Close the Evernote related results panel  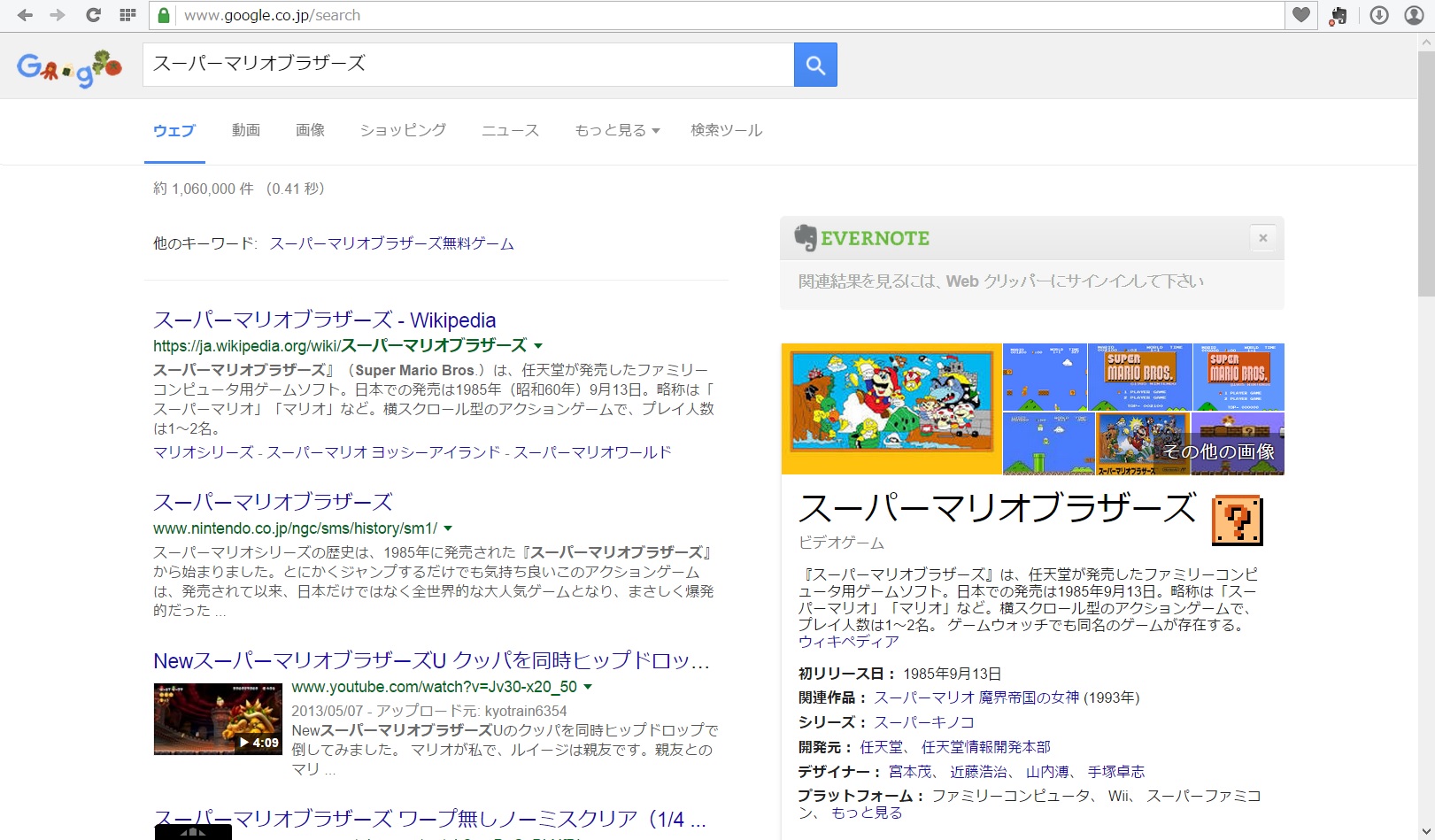(x=1263, y=237)
